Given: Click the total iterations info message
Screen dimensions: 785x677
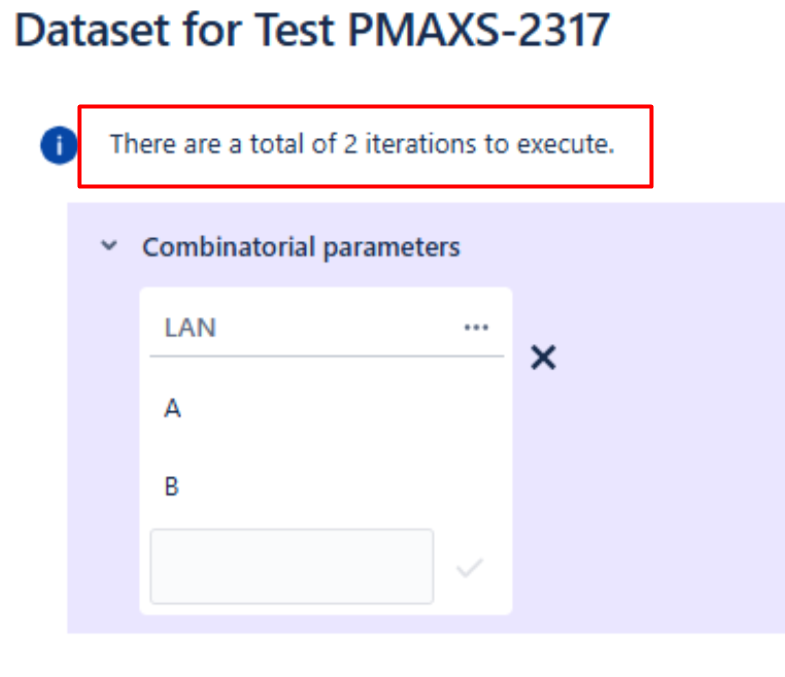Looking at the screenshot, I should [x=361, y=145].
